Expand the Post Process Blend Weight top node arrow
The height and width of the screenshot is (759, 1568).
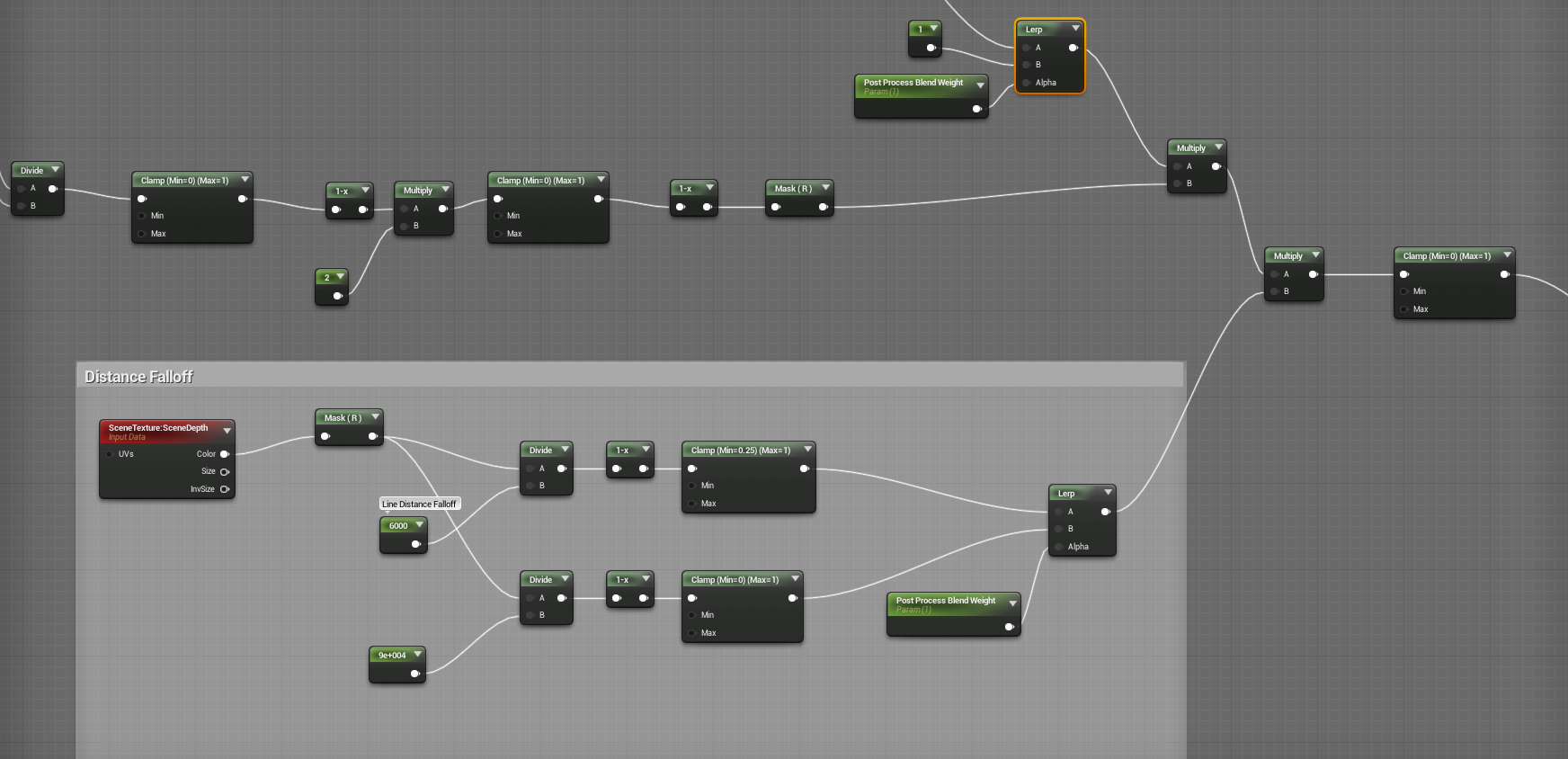(x=980, y=85)
